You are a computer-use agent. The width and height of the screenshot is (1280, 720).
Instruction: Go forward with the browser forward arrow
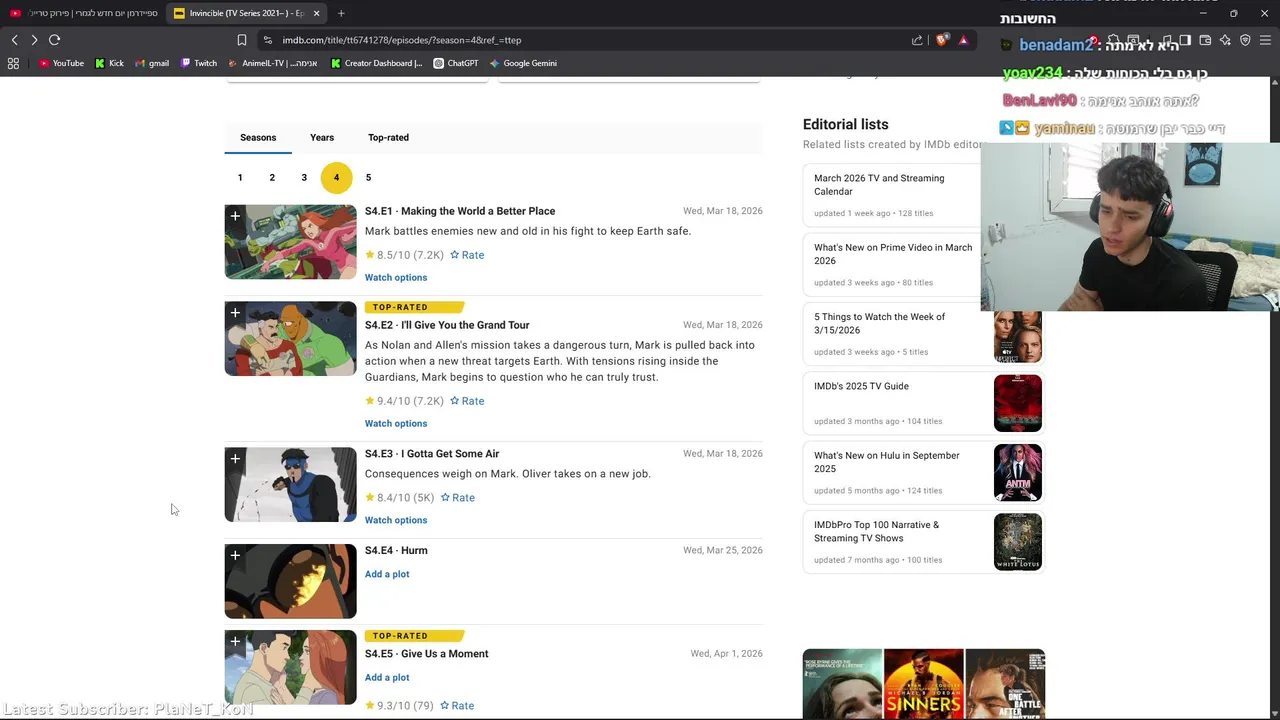34,40
